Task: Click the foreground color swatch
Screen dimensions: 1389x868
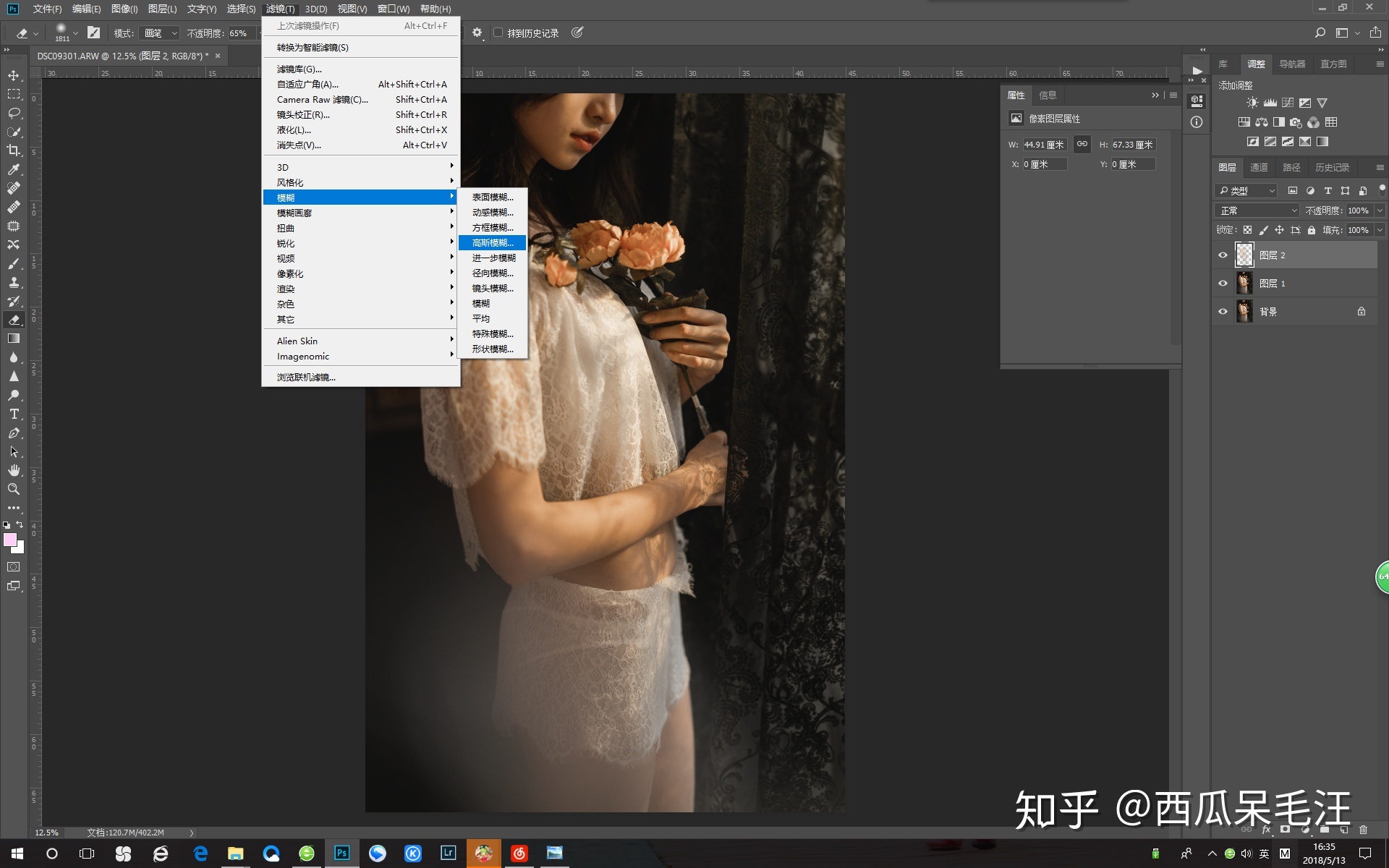Action: [9, 539]
